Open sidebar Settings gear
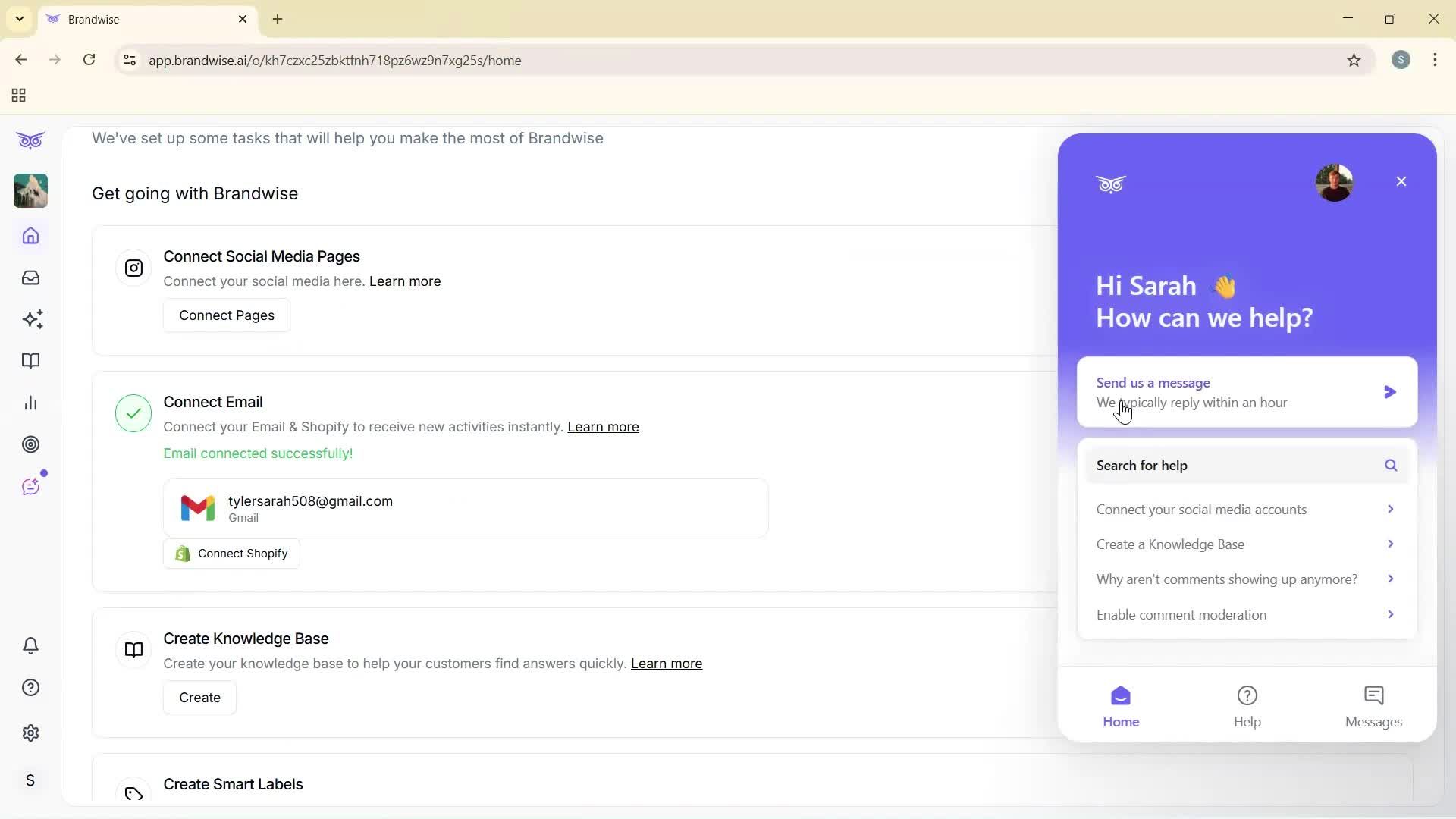This screenshot has height=819, width=1456. coord(30,733)
